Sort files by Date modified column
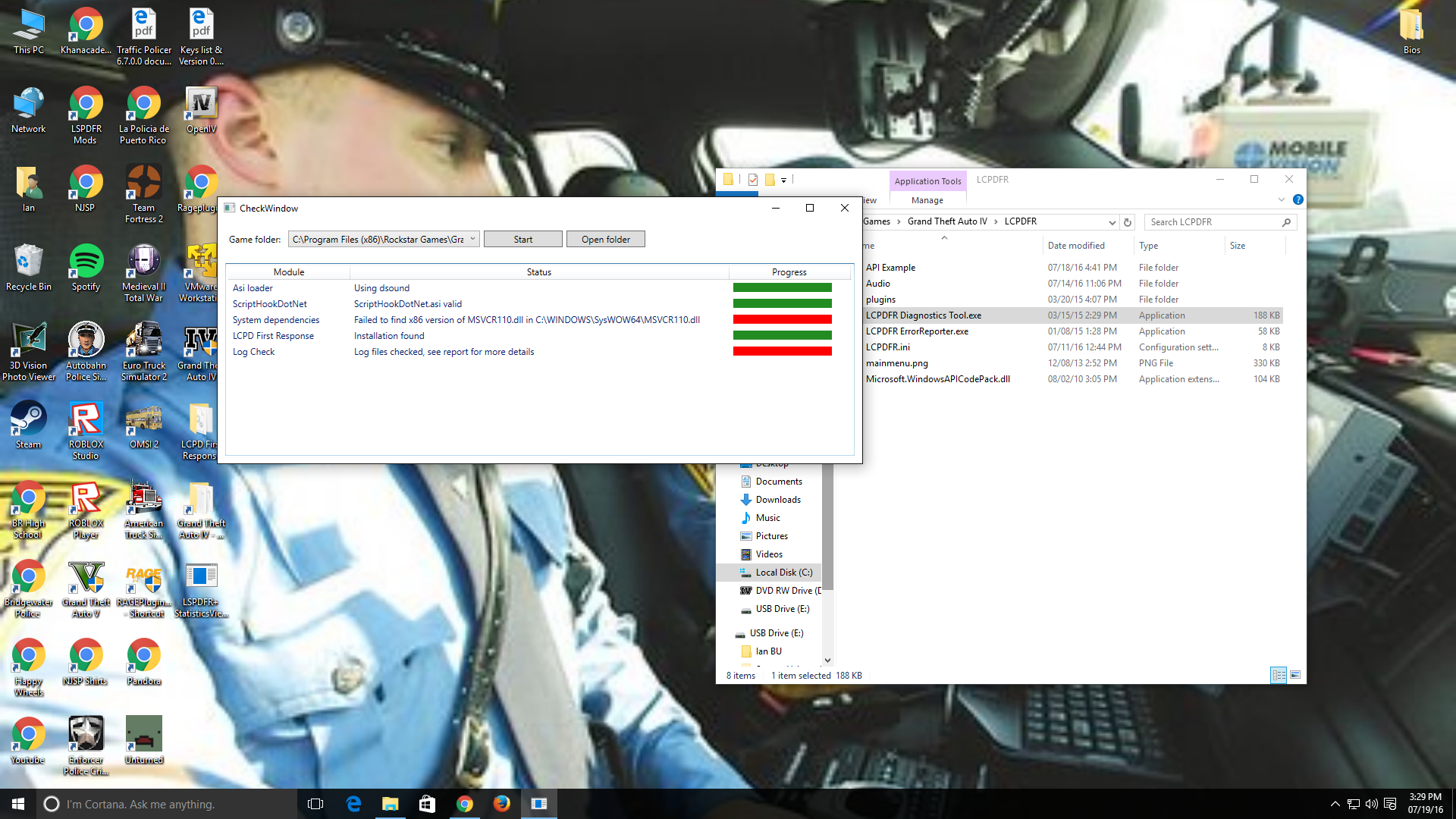 coord(1075,246)
